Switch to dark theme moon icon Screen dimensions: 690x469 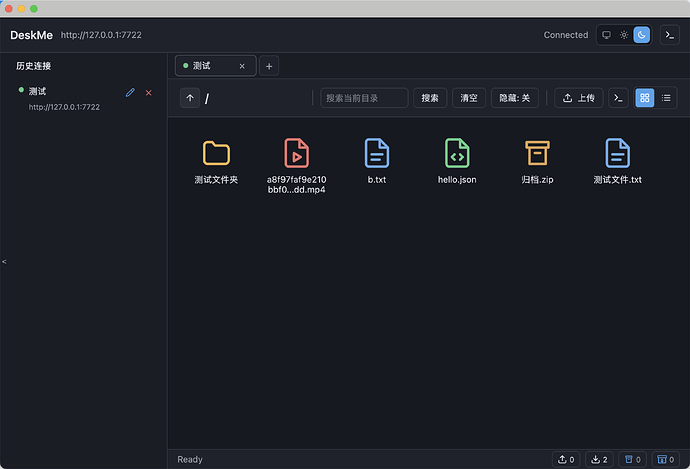click(x=642, y=35)
